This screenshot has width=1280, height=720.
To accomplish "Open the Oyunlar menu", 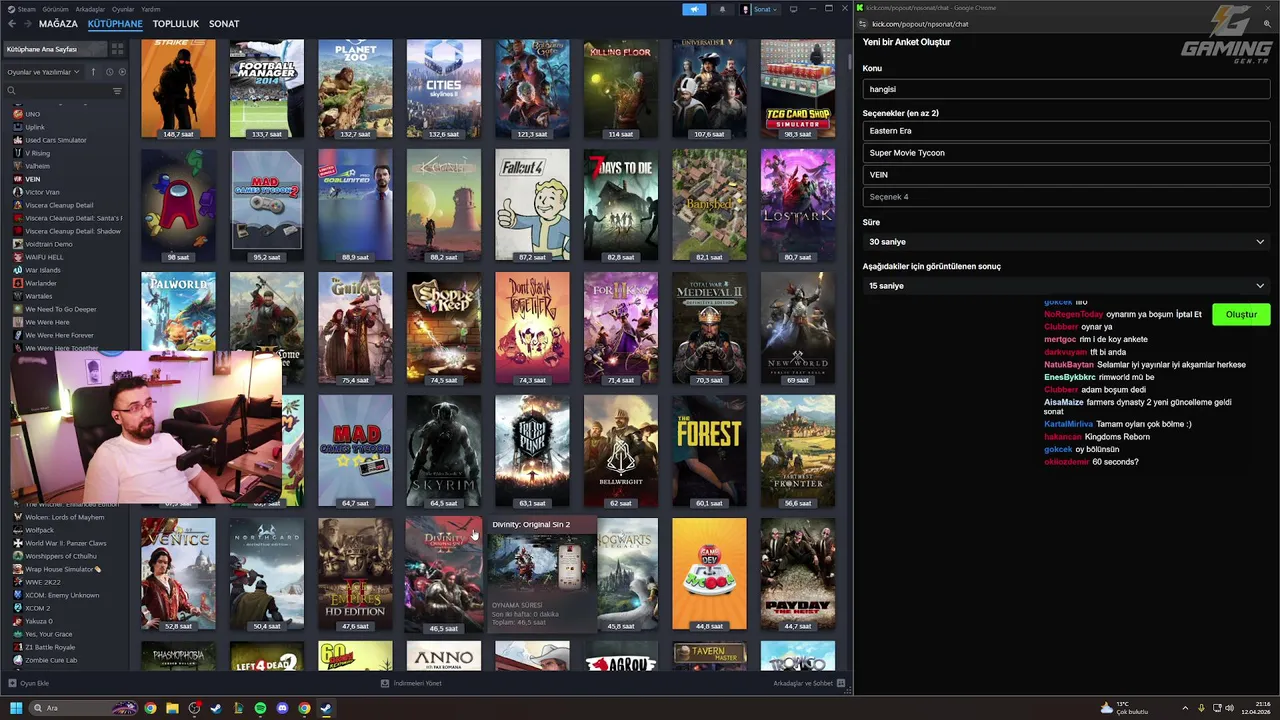I will click(x=123, y=9).
